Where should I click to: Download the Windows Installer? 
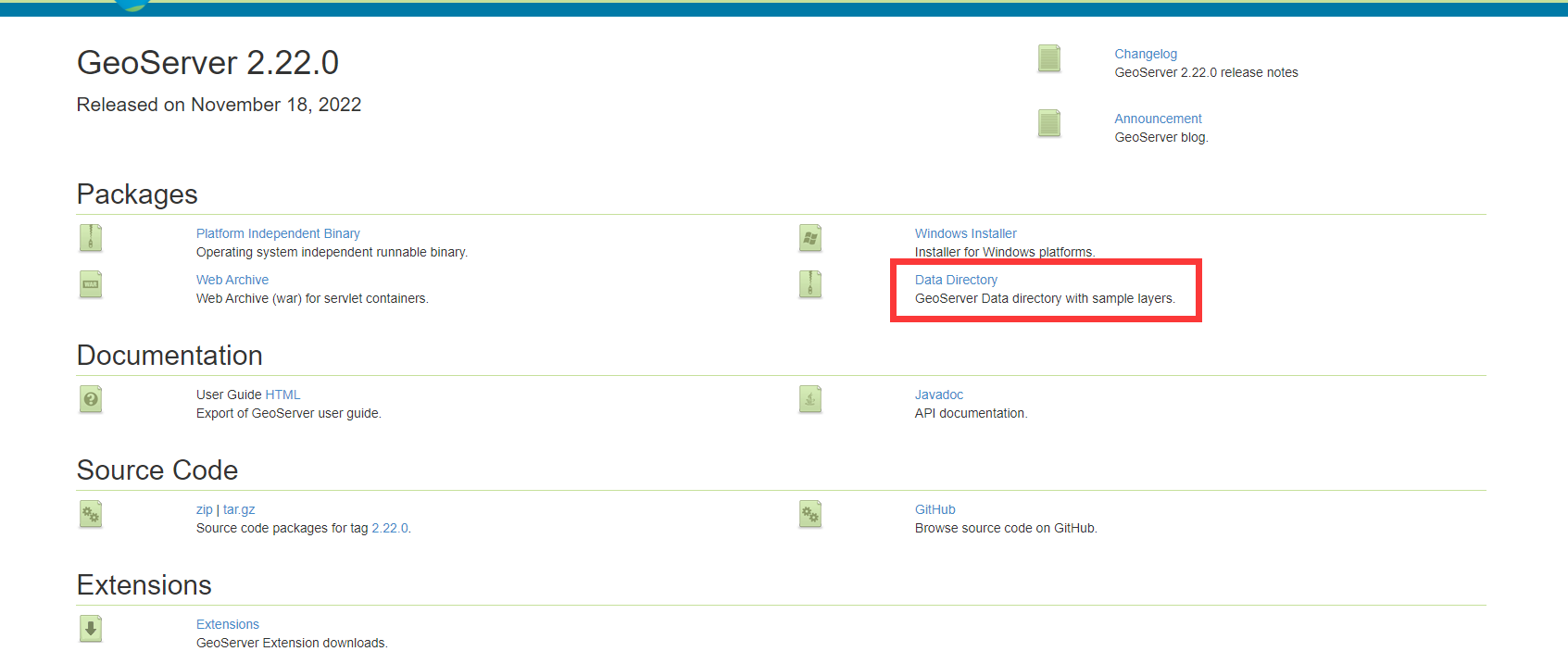pos(966,233)
